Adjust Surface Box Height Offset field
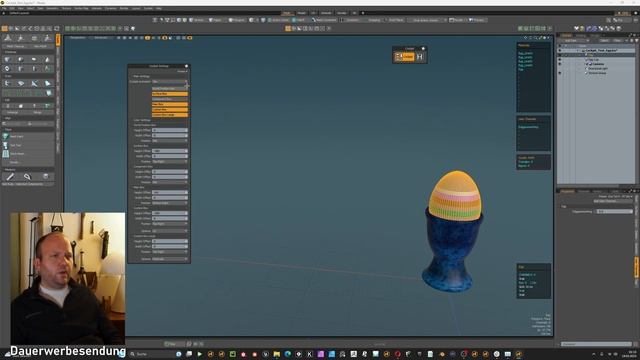The image size is (640, 360). click(x=170, y=151)
